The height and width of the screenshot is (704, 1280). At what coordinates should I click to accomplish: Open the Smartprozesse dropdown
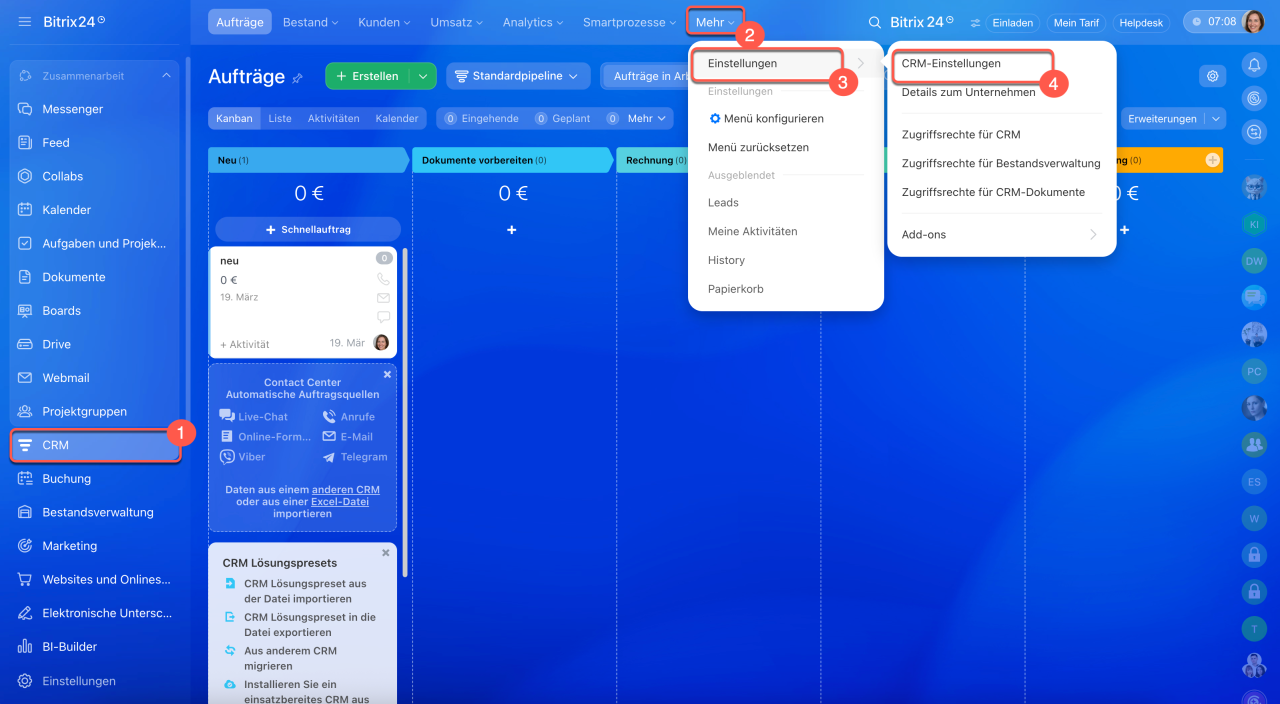tap(628, 22)
